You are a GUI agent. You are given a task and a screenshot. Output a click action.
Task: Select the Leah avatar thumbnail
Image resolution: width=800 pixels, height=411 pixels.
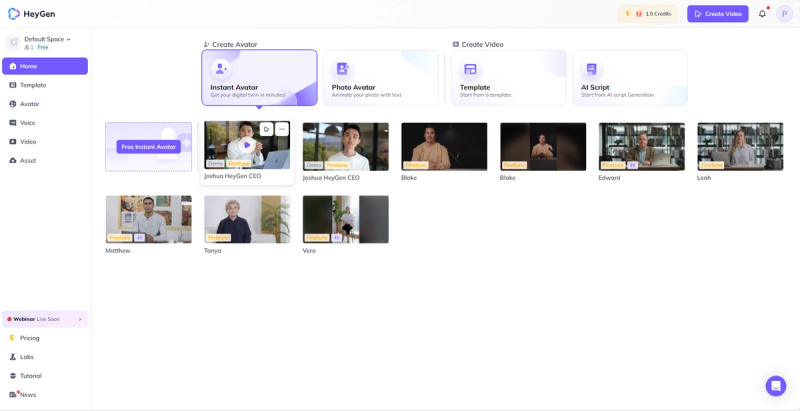pos(740,146)
